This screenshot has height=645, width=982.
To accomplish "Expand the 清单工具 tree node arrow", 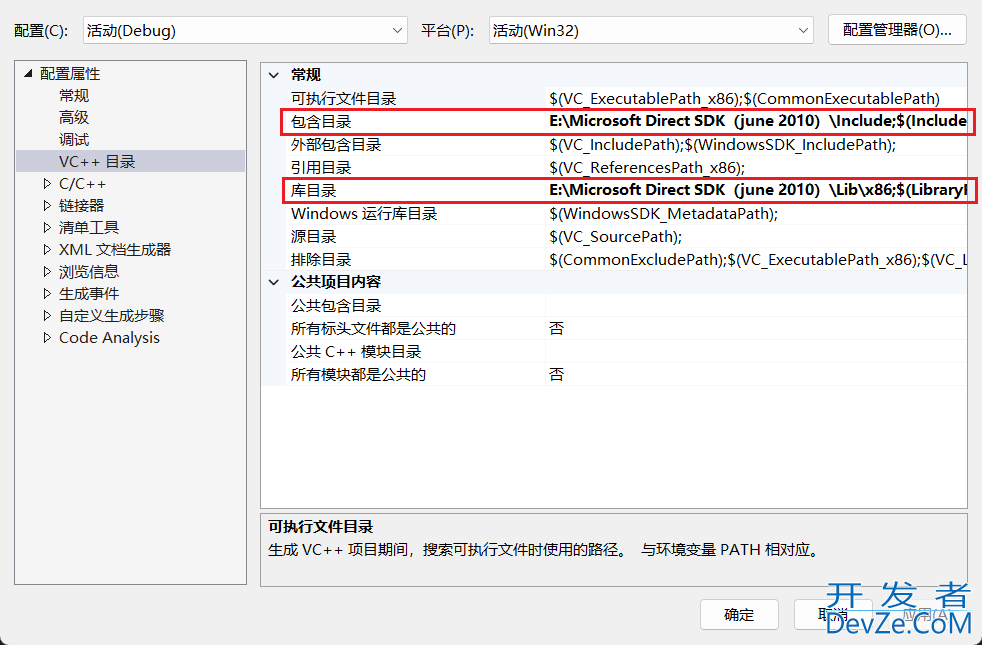I will point(47,227).
